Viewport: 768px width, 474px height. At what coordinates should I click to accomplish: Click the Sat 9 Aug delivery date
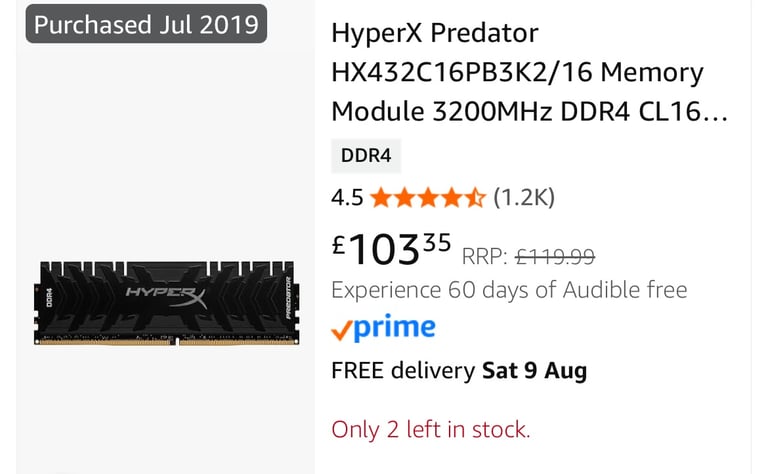534,370
